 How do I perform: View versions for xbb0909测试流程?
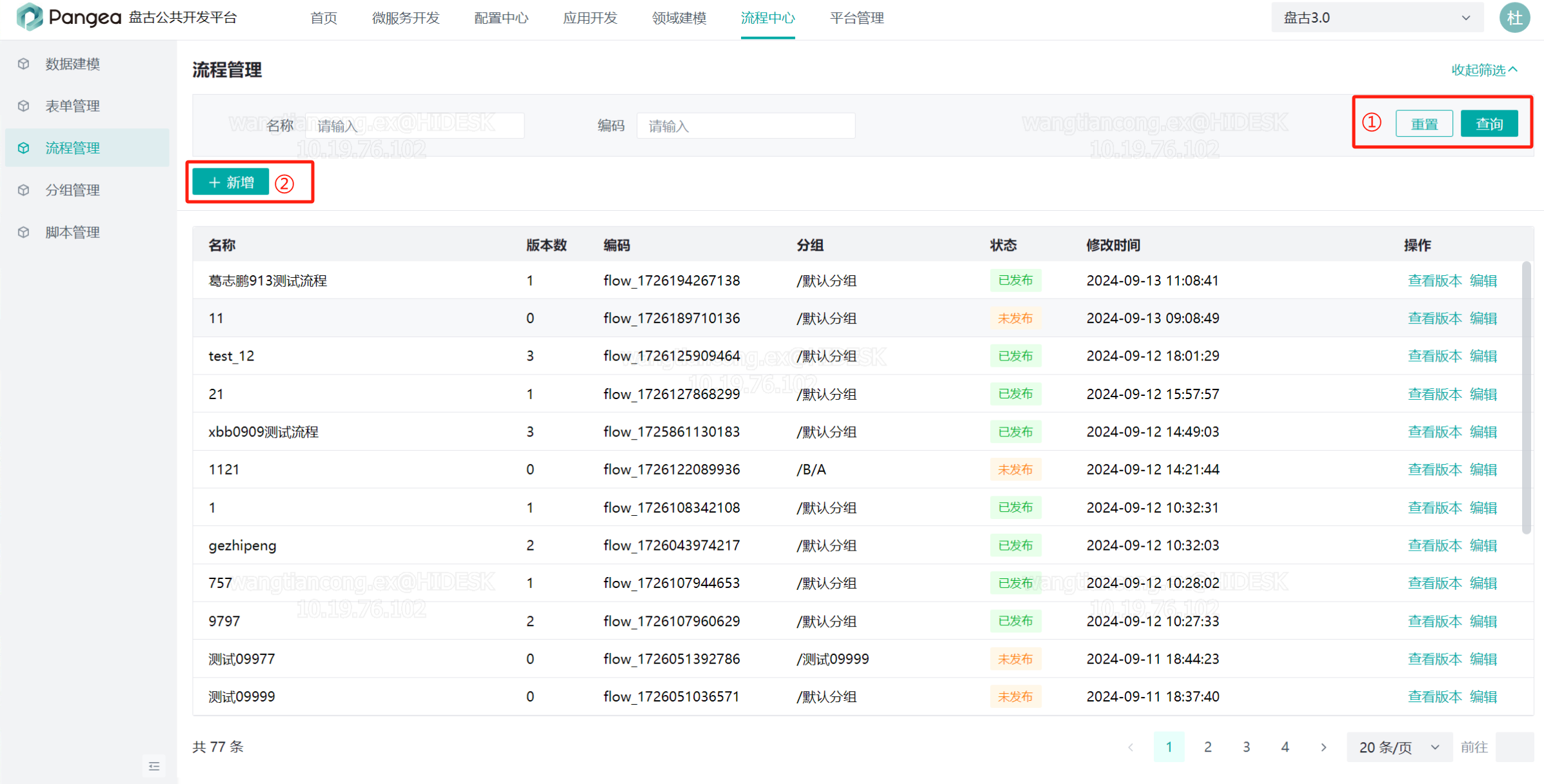(x=1434, y=432)
